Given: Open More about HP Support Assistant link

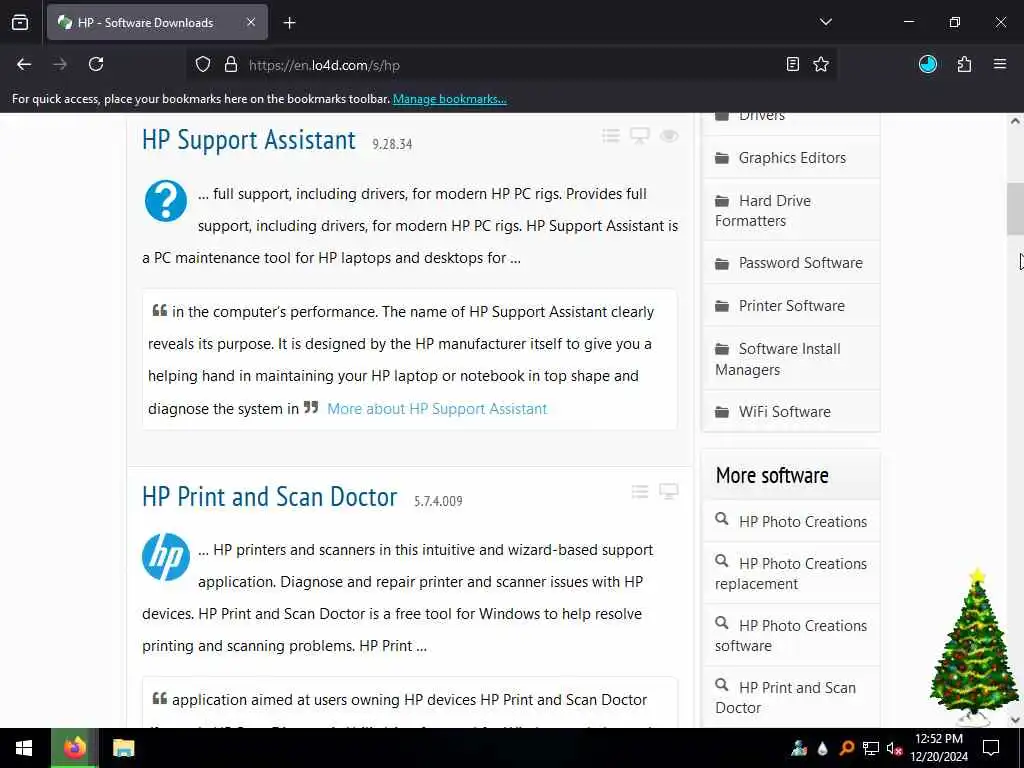Looking at the screenshot, I should point(437,409).
